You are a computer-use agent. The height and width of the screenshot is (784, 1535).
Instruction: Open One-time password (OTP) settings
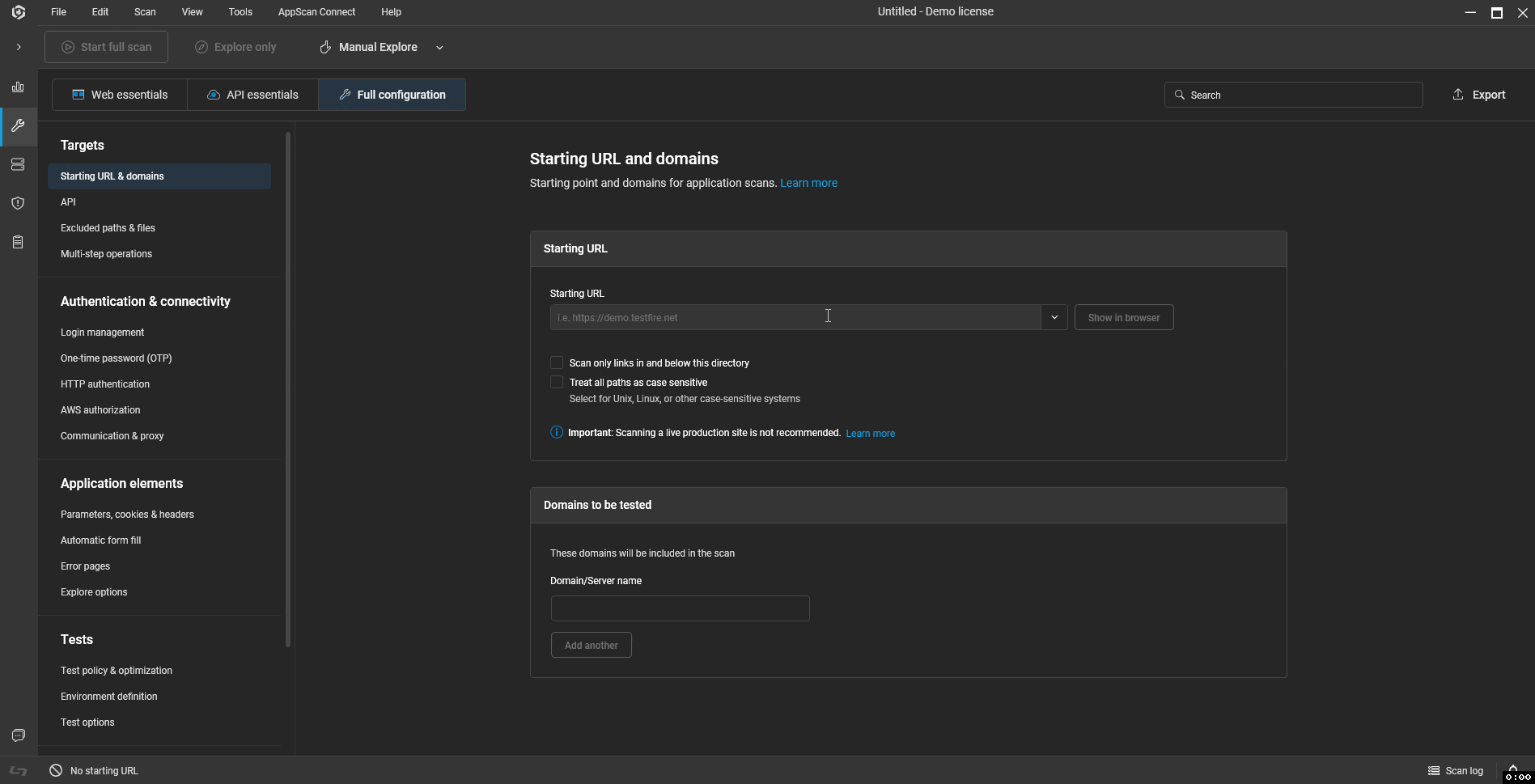pos(116,358)
